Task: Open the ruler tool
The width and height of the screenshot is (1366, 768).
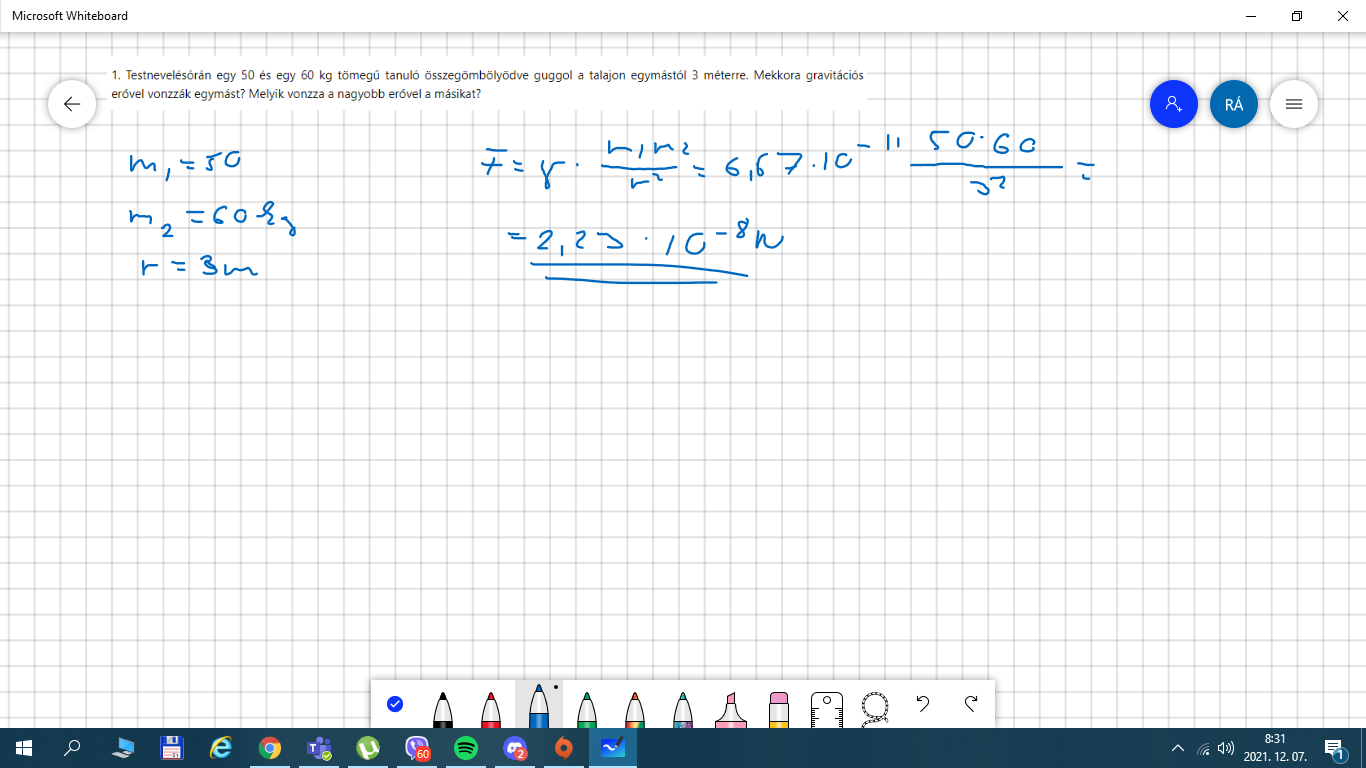Action: (x=827, y=708)
